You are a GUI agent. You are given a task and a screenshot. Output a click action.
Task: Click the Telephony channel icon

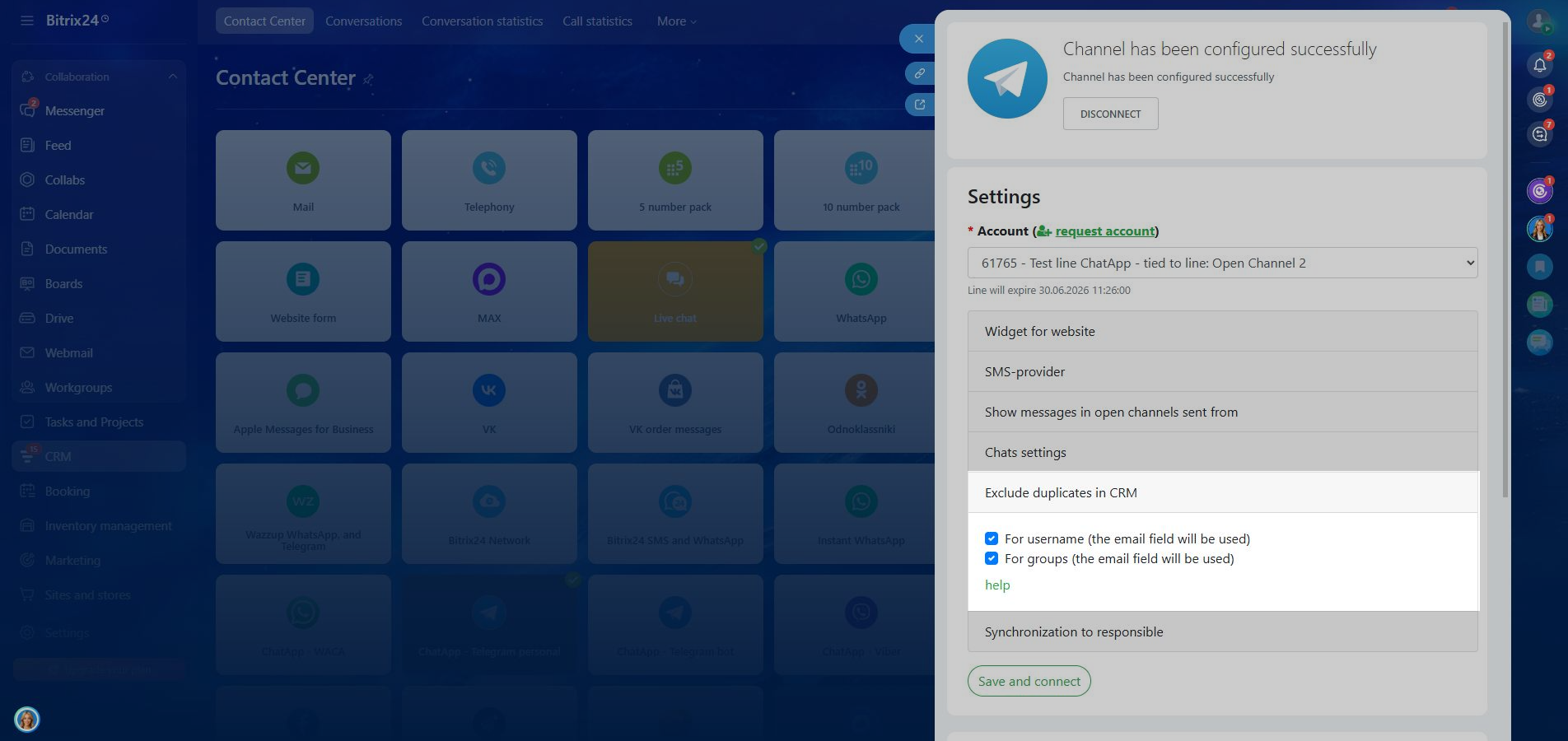488,168
